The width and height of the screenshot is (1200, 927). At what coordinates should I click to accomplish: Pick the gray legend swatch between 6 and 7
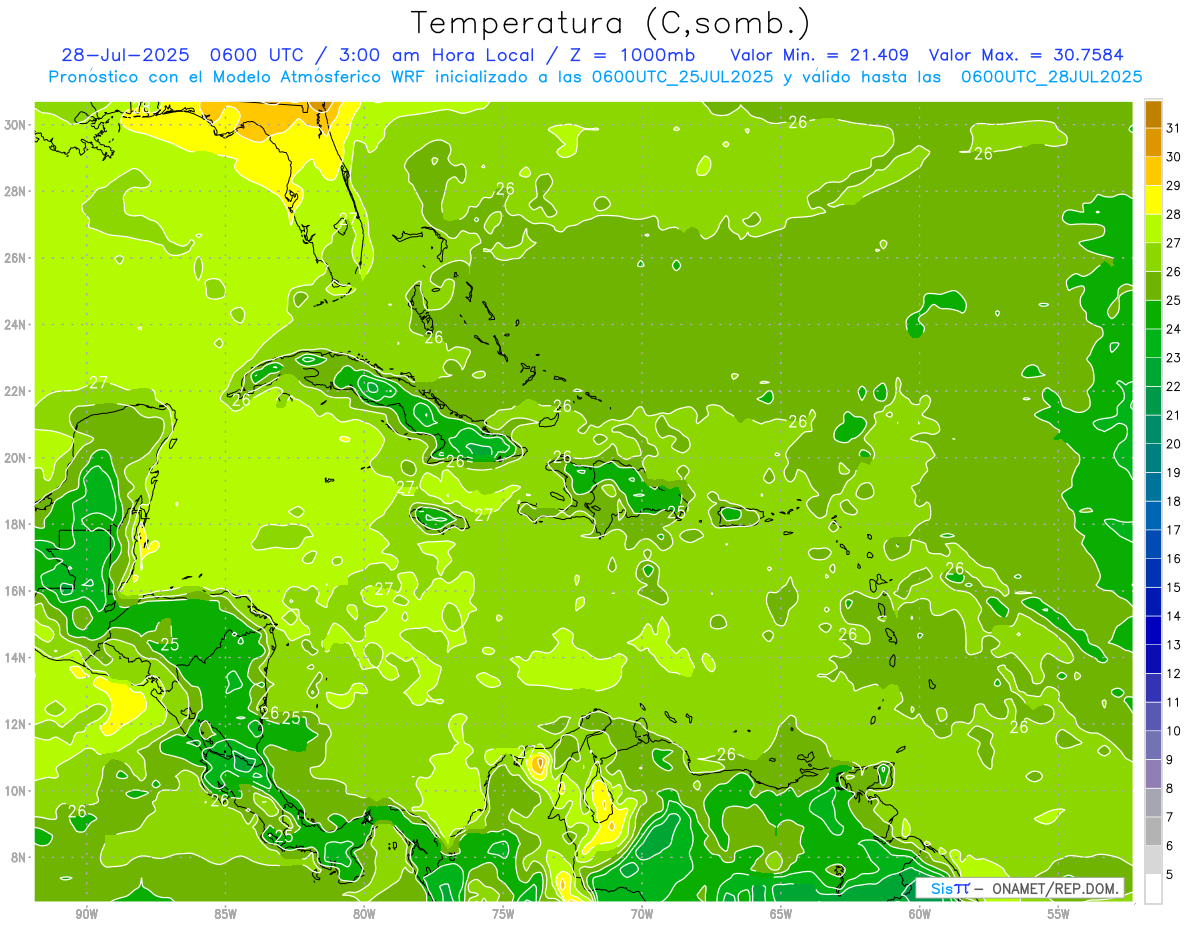1154,832
